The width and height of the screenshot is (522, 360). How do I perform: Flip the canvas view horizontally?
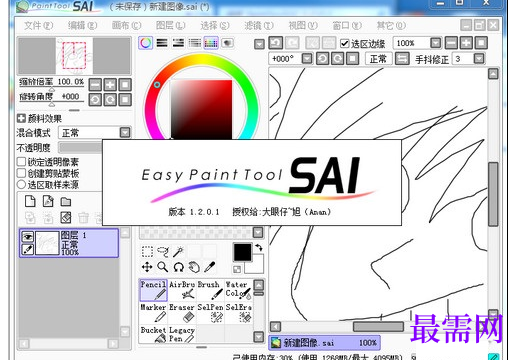pos(402,59)
